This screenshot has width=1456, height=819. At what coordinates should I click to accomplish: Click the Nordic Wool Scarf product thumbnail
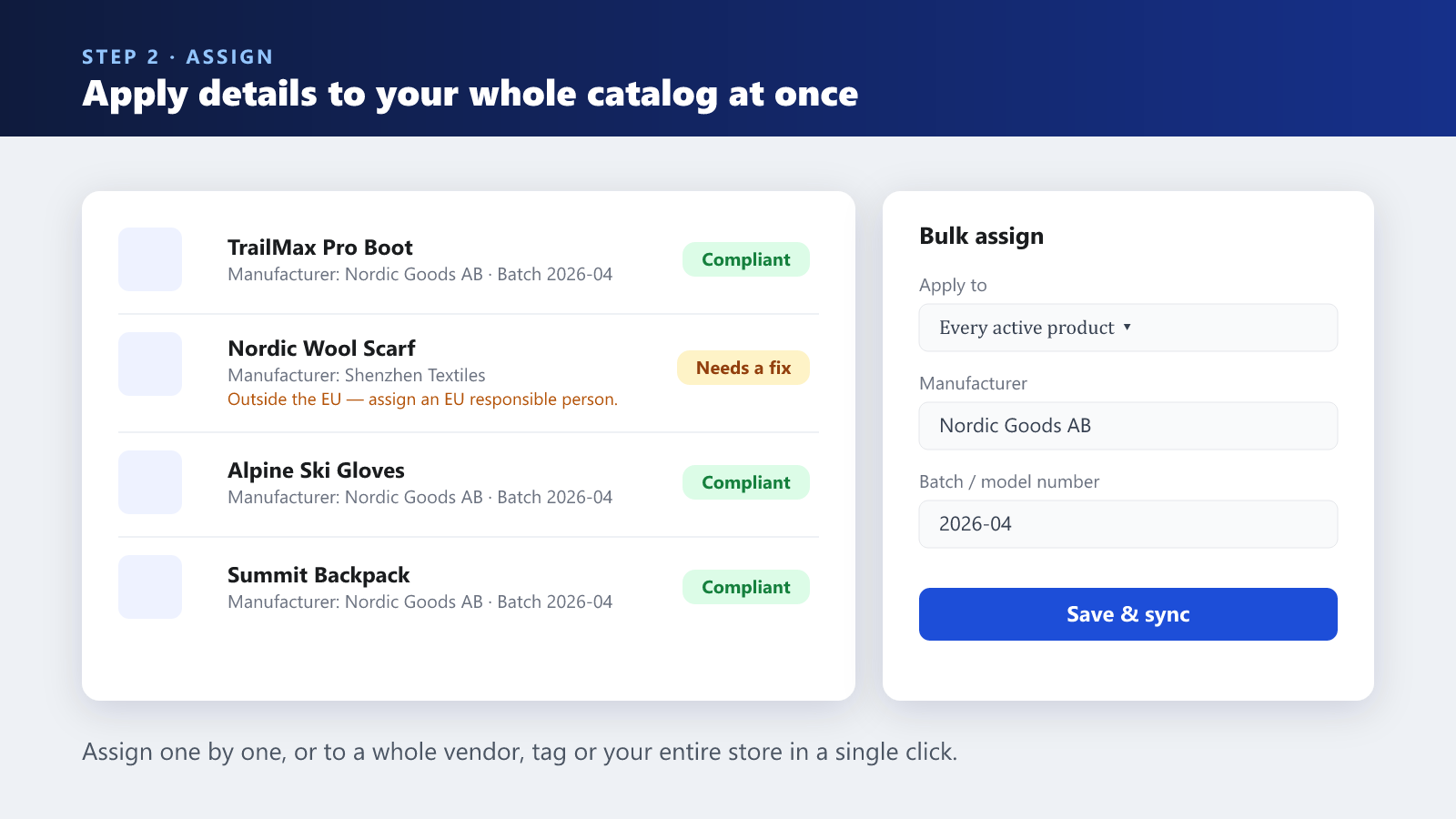(x=150, y=364)
